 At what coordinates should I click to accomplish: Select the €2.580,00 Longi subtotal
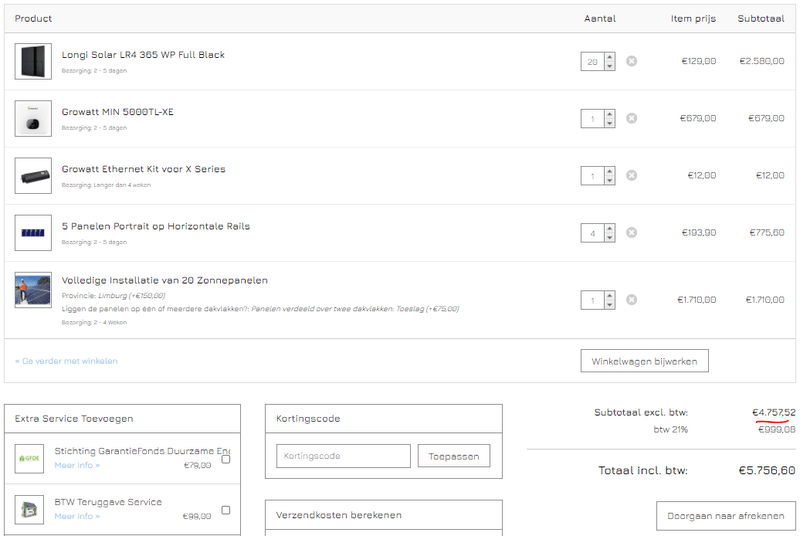[762, 61]
